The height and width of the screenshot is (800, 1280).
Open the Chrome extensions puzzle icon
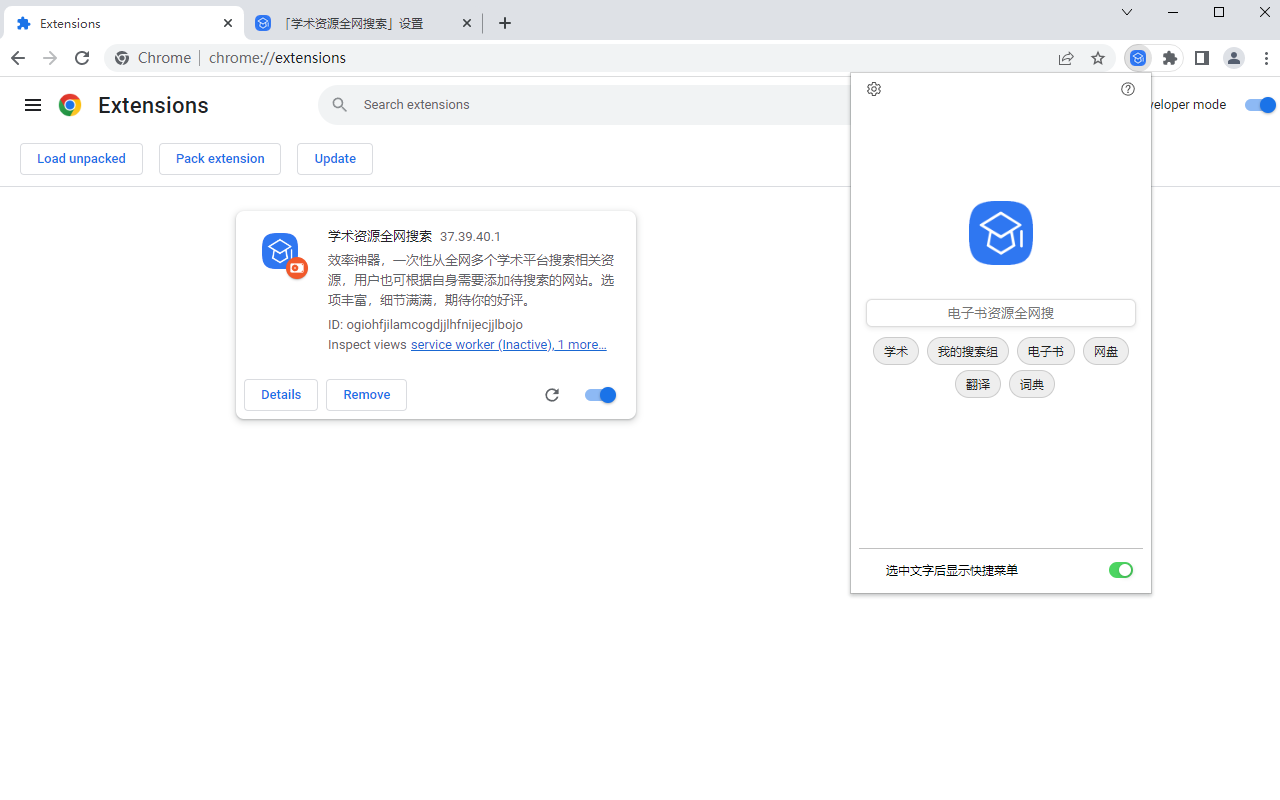pos(1170,58)
